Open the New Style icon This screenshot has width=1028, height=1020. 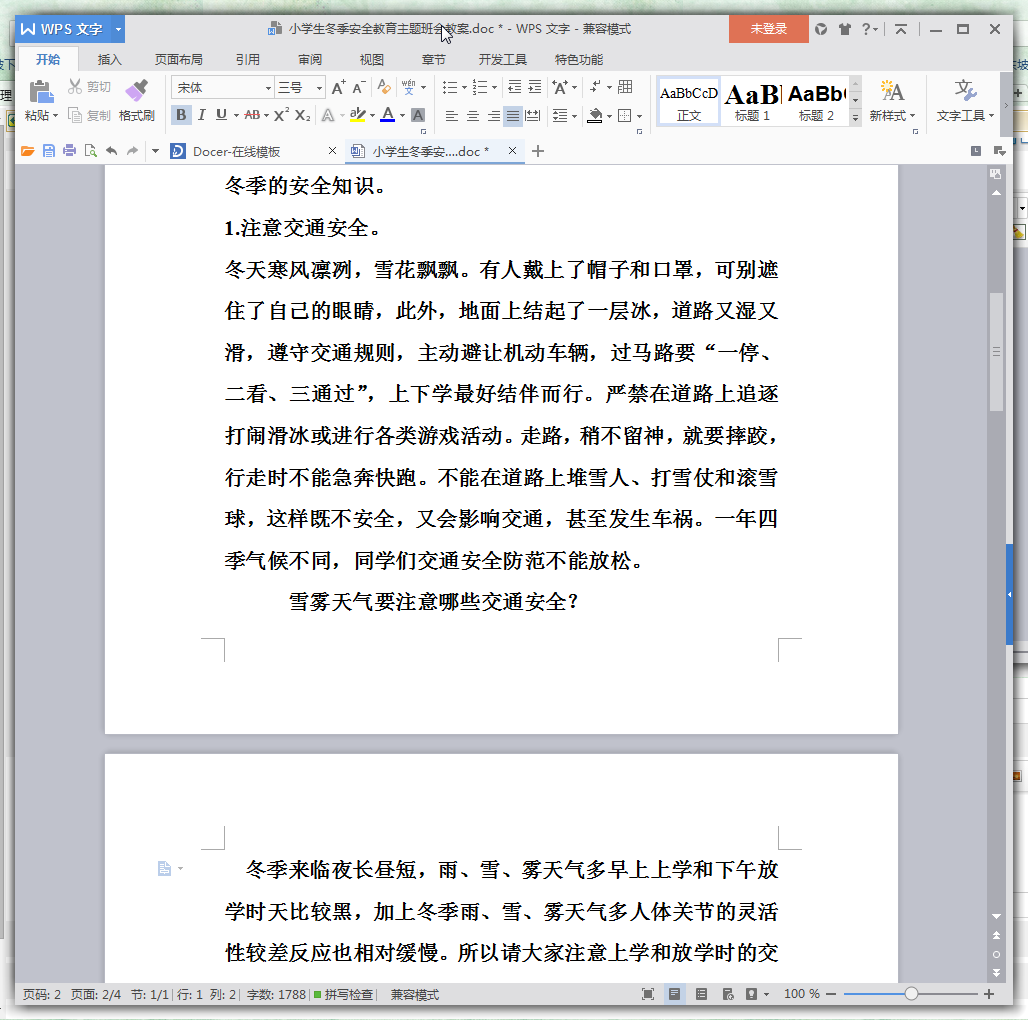click(892, 91)
